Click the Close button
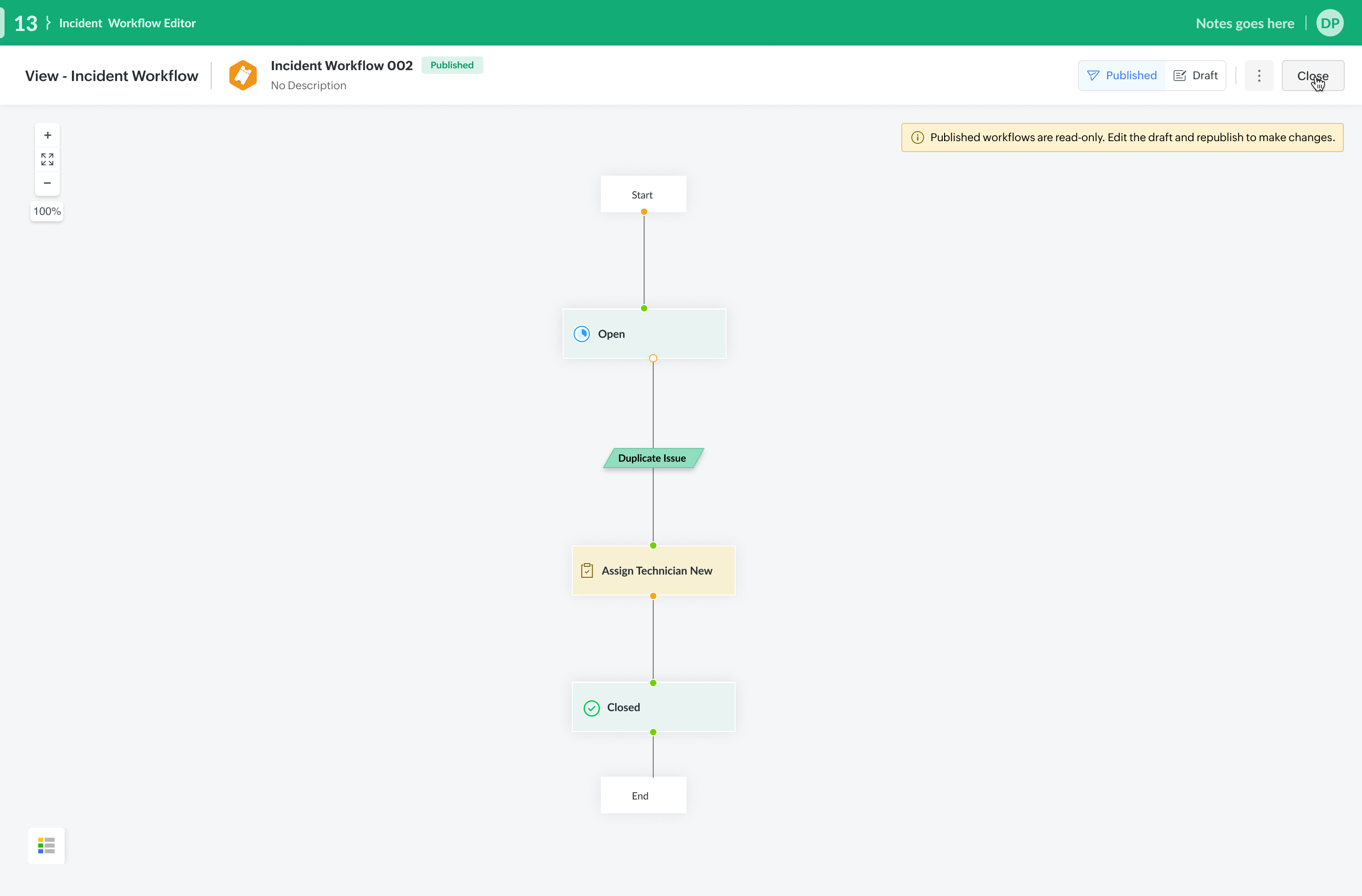Image resolution: width=1362 pixels, height=896 pixels. [1312, 76]
